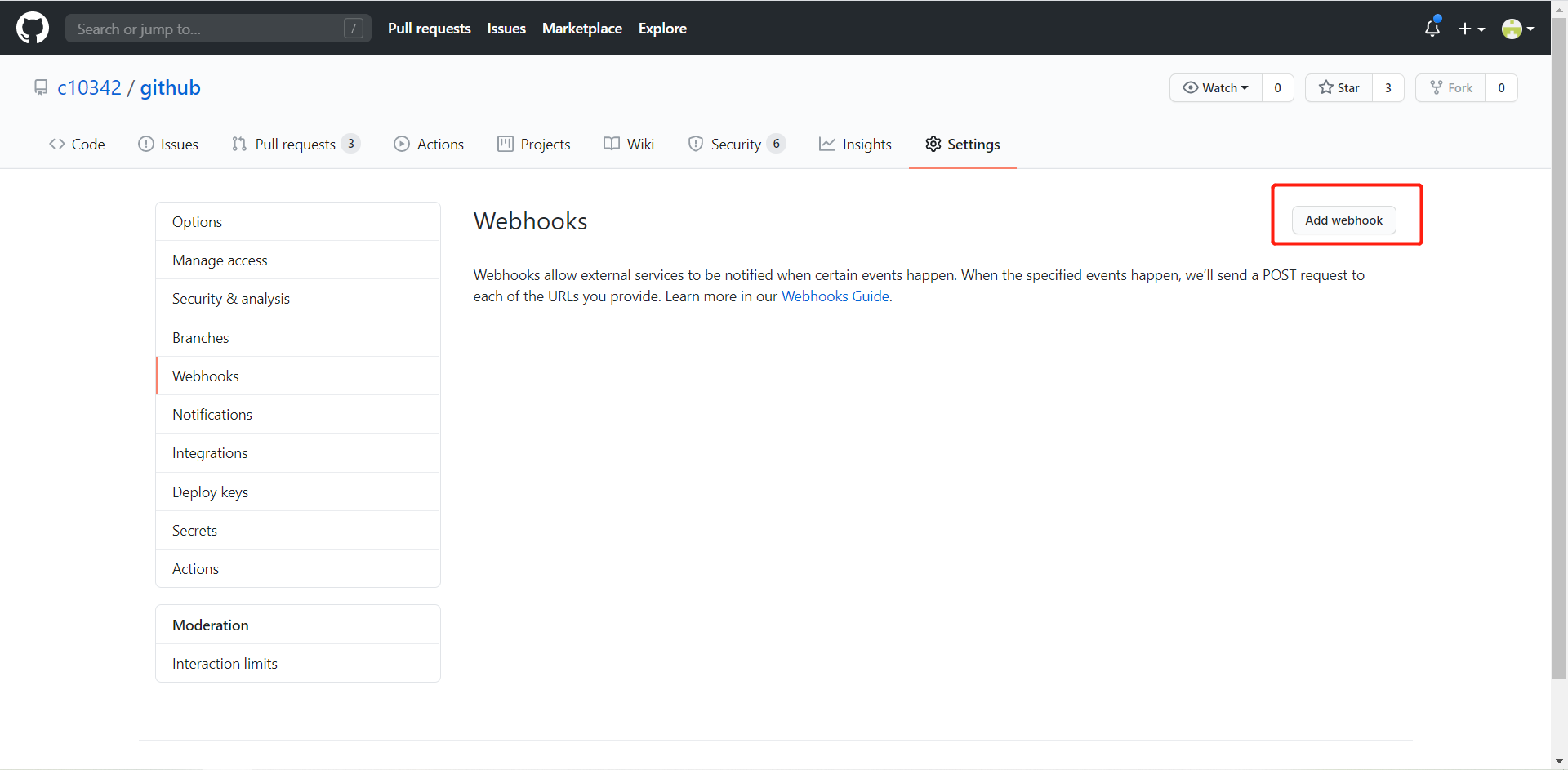This screenshot has height=770, width=1568.
Task: Click the slash shortcut hint in search
Action: 354,29
